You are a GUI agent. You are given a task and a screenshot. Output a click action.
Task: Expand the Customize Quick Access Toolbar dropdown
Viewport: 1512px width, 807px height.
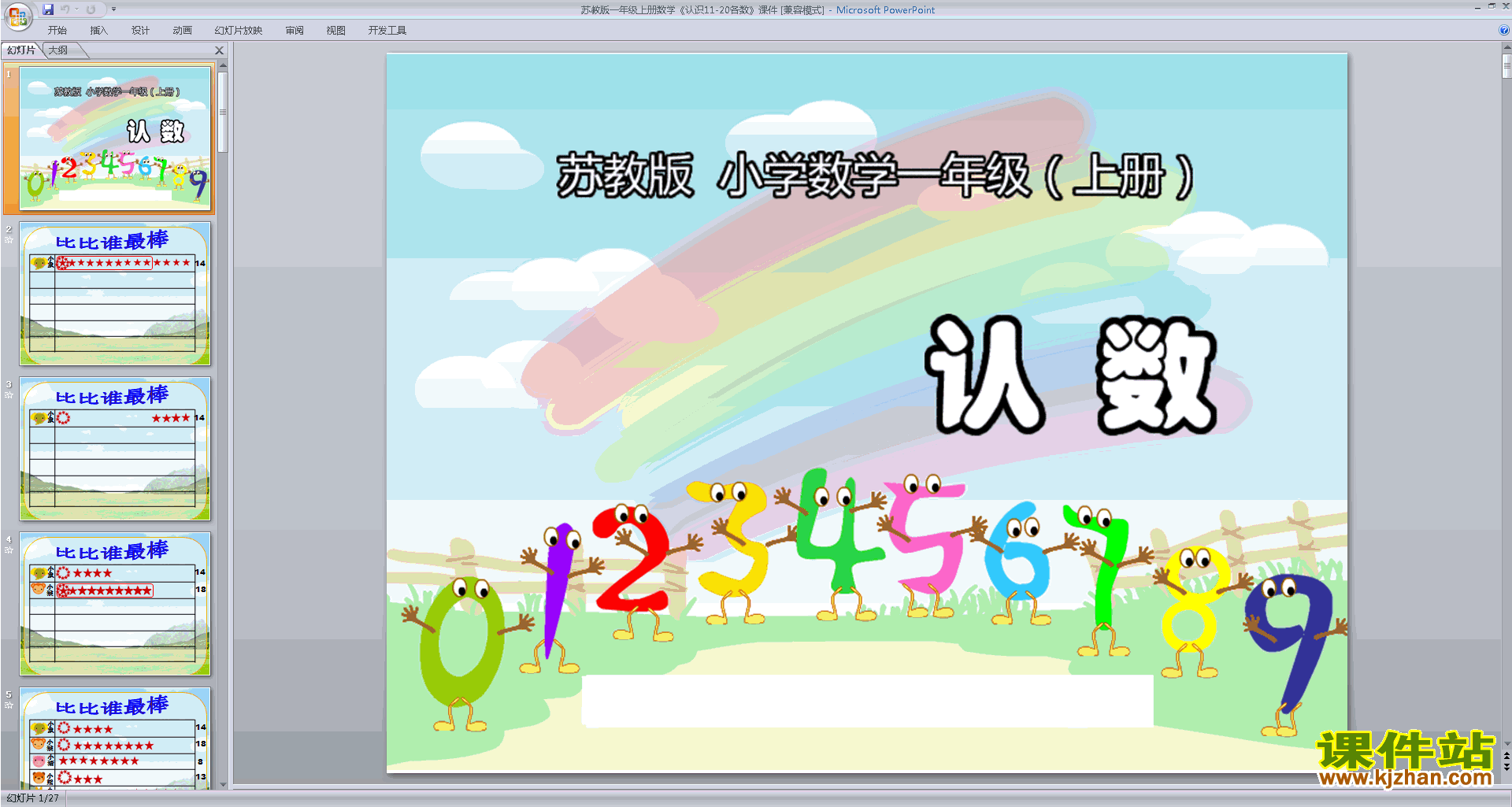pyautogui.click(x=113, y=9)
